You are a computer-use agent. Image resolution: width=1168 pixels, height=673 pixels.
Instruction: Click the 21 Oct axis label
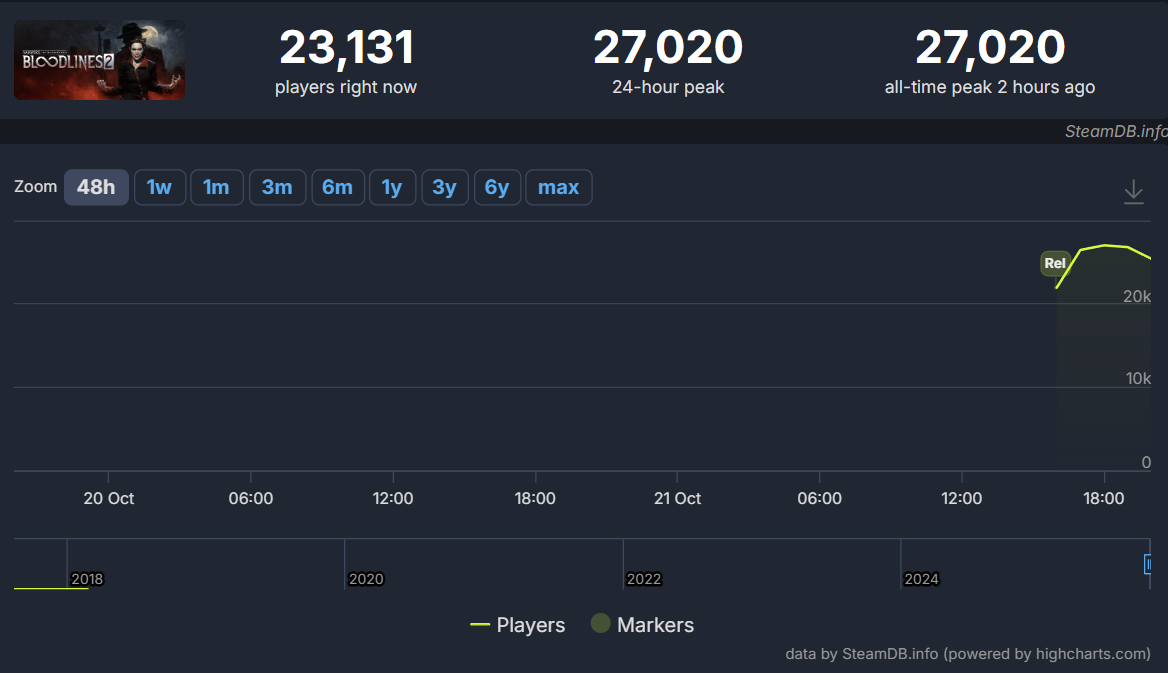pos(677,499)
